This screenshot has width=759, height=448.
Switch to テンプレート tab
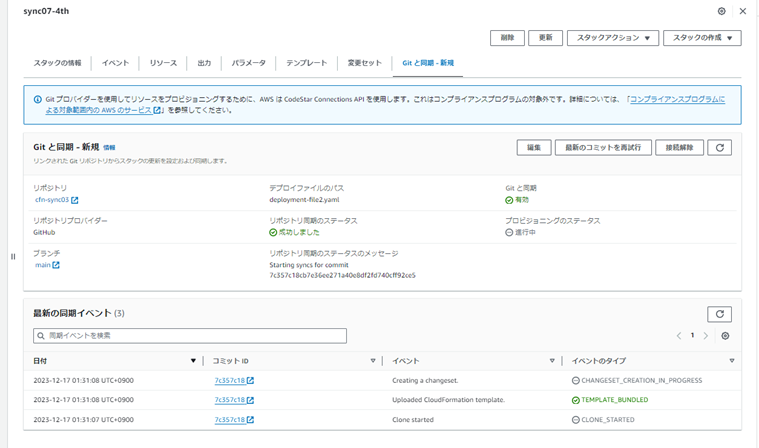[x=306, y=63]
